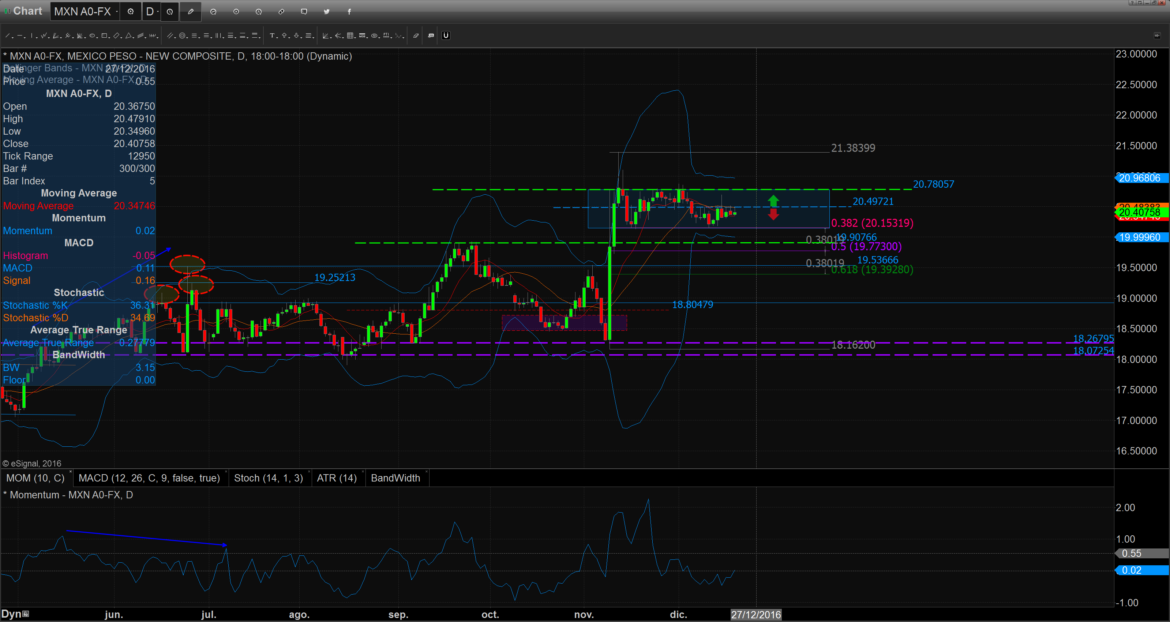The image size is (1170, 622).
Task: Open the MXN A0-FX symbol dropdown
Action: (116, 11)
